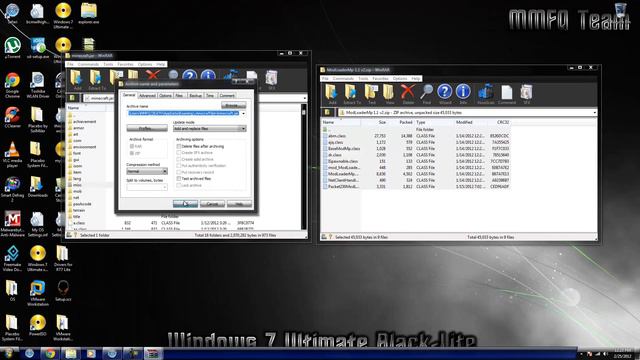Switch to Options tab in archive dialog
The image size is (640, 360).
pyautogui.click(x=165, y=96)
